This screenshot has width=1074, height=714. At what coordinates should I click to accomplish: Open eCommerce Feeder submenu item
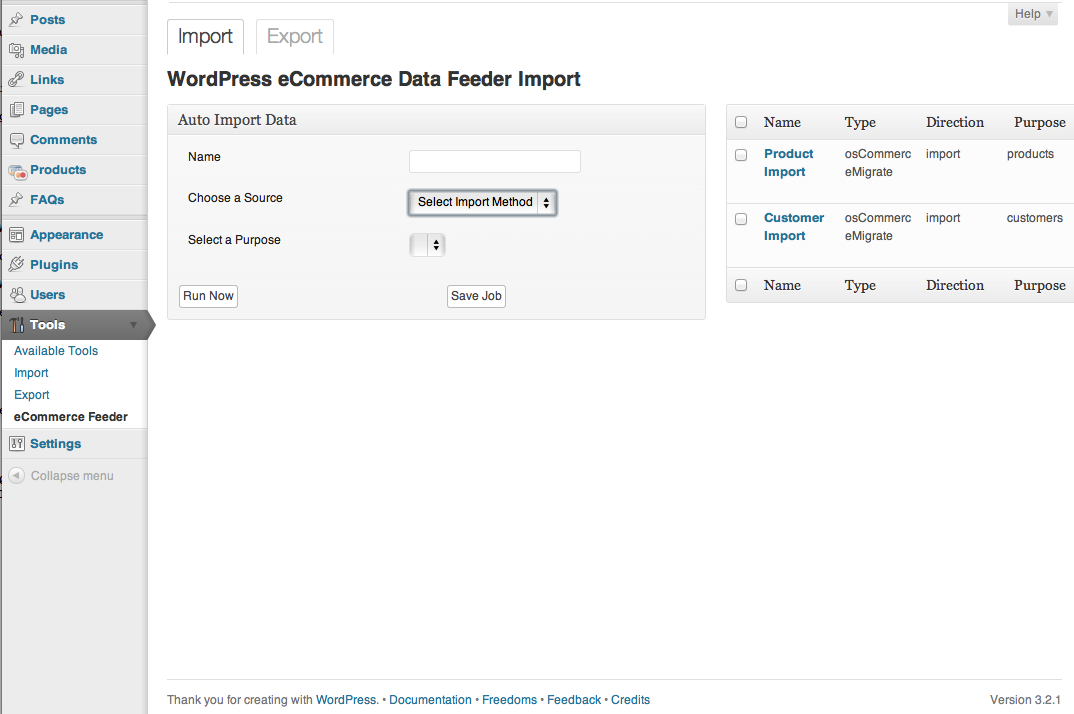coord(71,417)
